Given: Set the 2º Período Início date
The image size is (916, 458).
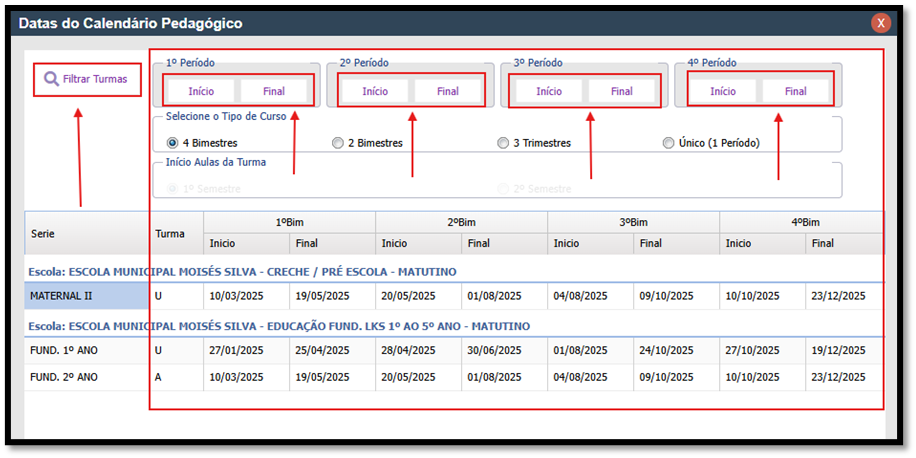Looking at the screenshot, I should click(375, 91).
